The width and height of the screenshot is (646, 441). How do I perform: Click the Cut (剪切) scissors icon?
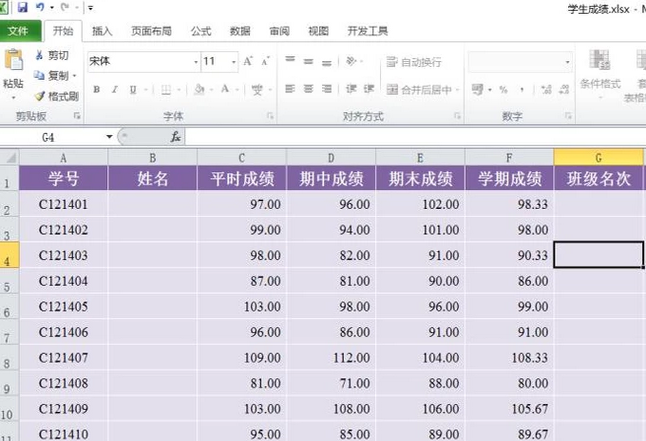[39, 55]
